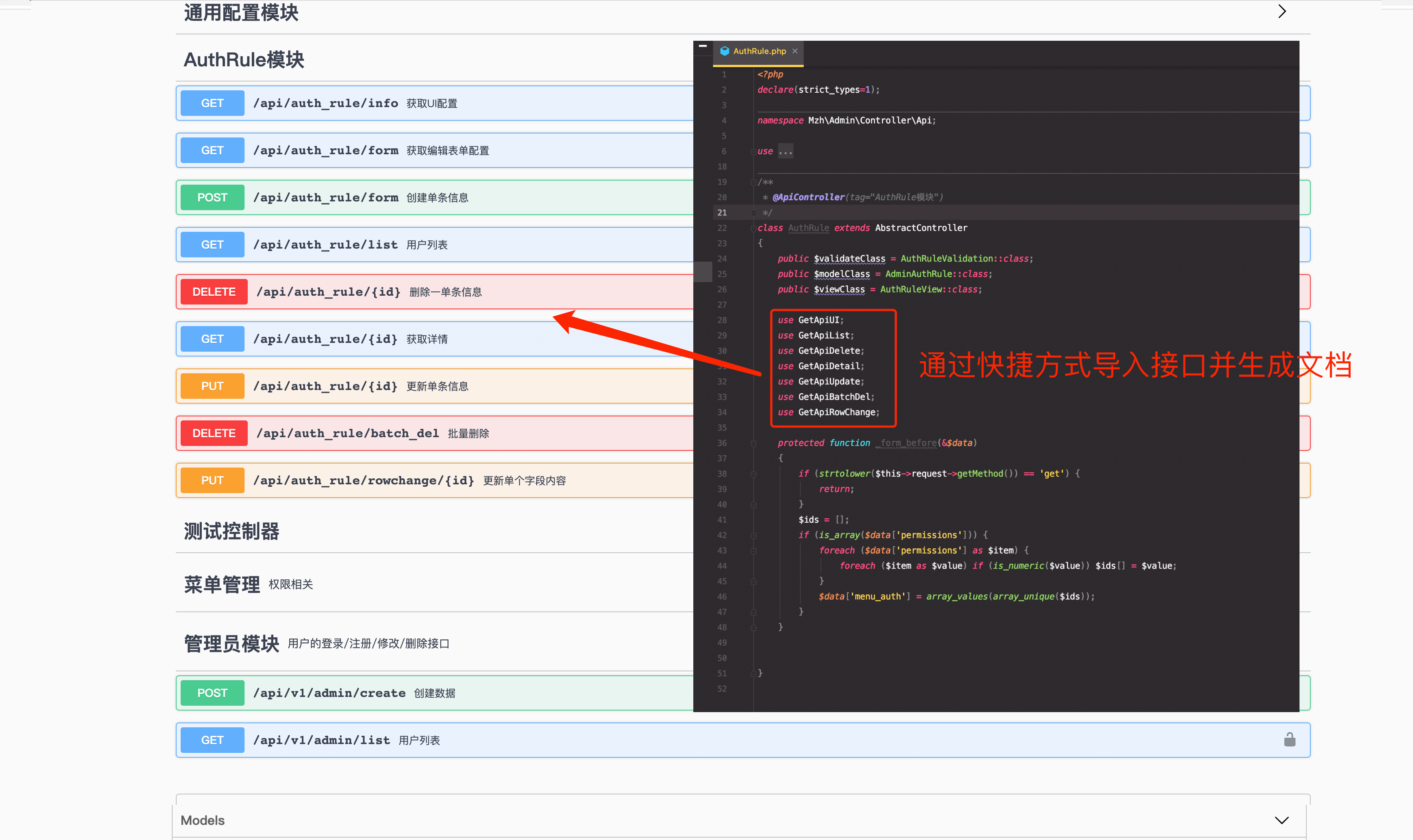Expand the folded use block at line 6
This screenshot has height=840, width=1413.
pyautogui.click(x=753, y=152)
